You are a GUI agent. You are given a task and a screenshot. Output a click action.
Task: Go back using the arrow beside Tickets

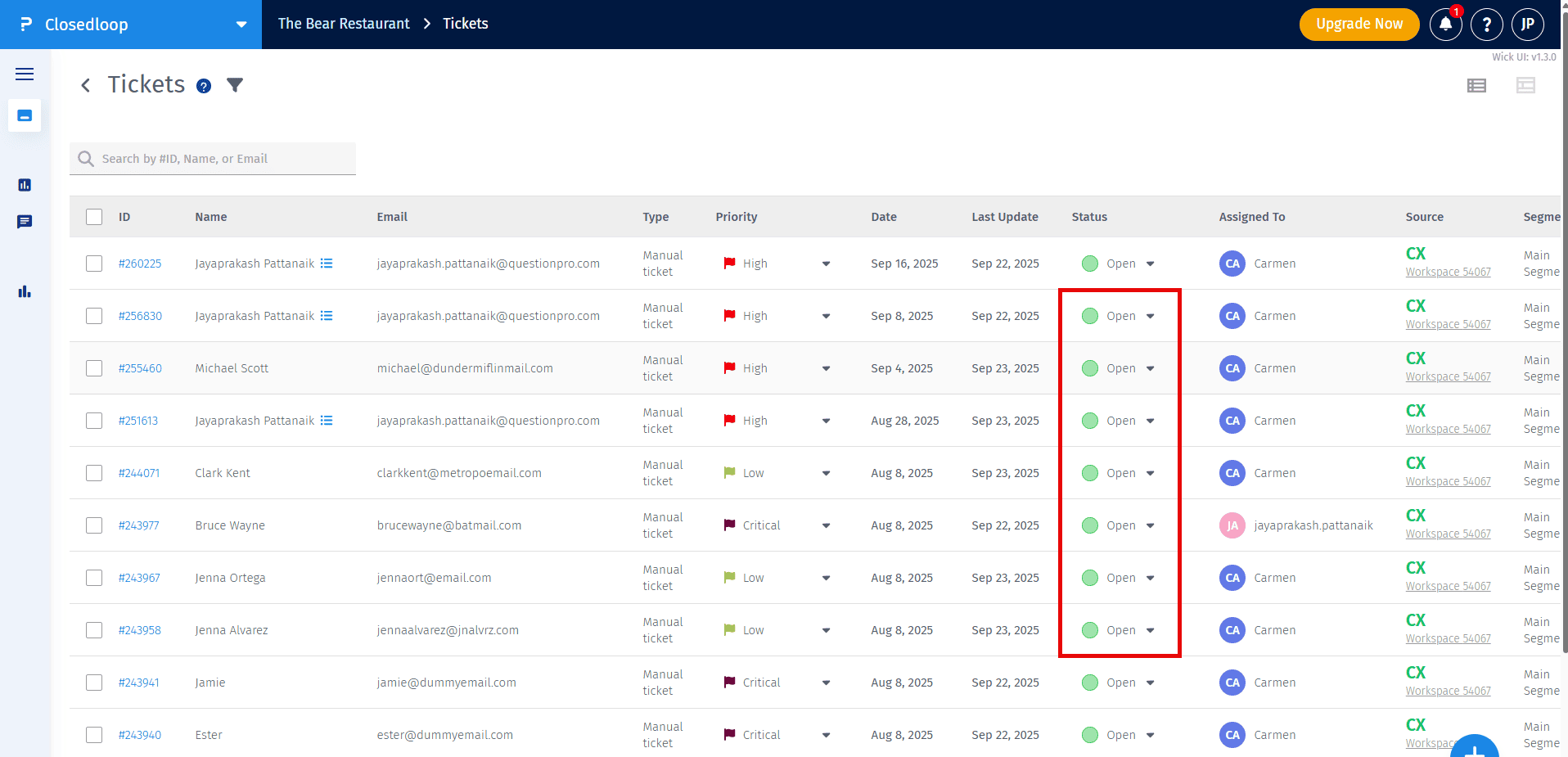coord(86,85)
